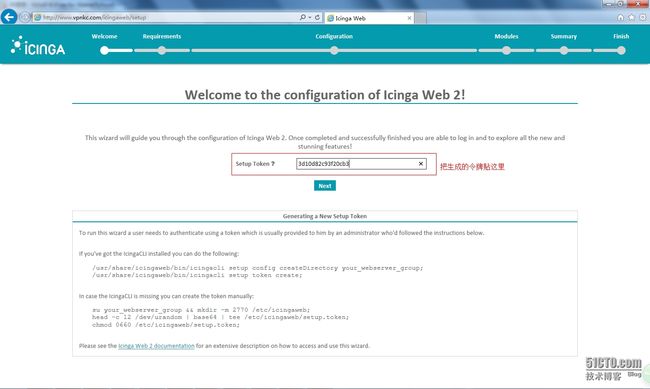Refresh the page with the reload icon

click(318, 17)
